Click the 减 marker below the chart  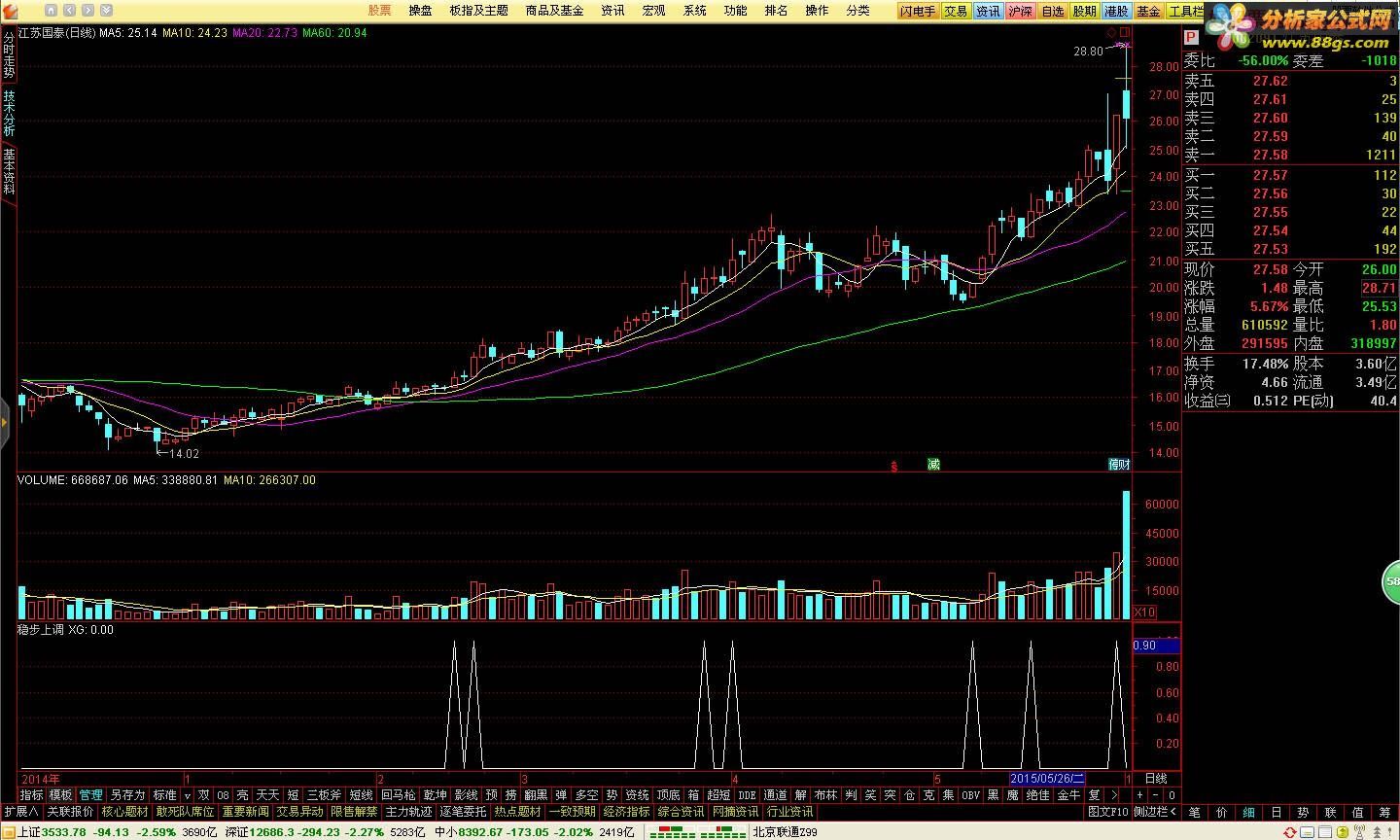tap(934, 465)
